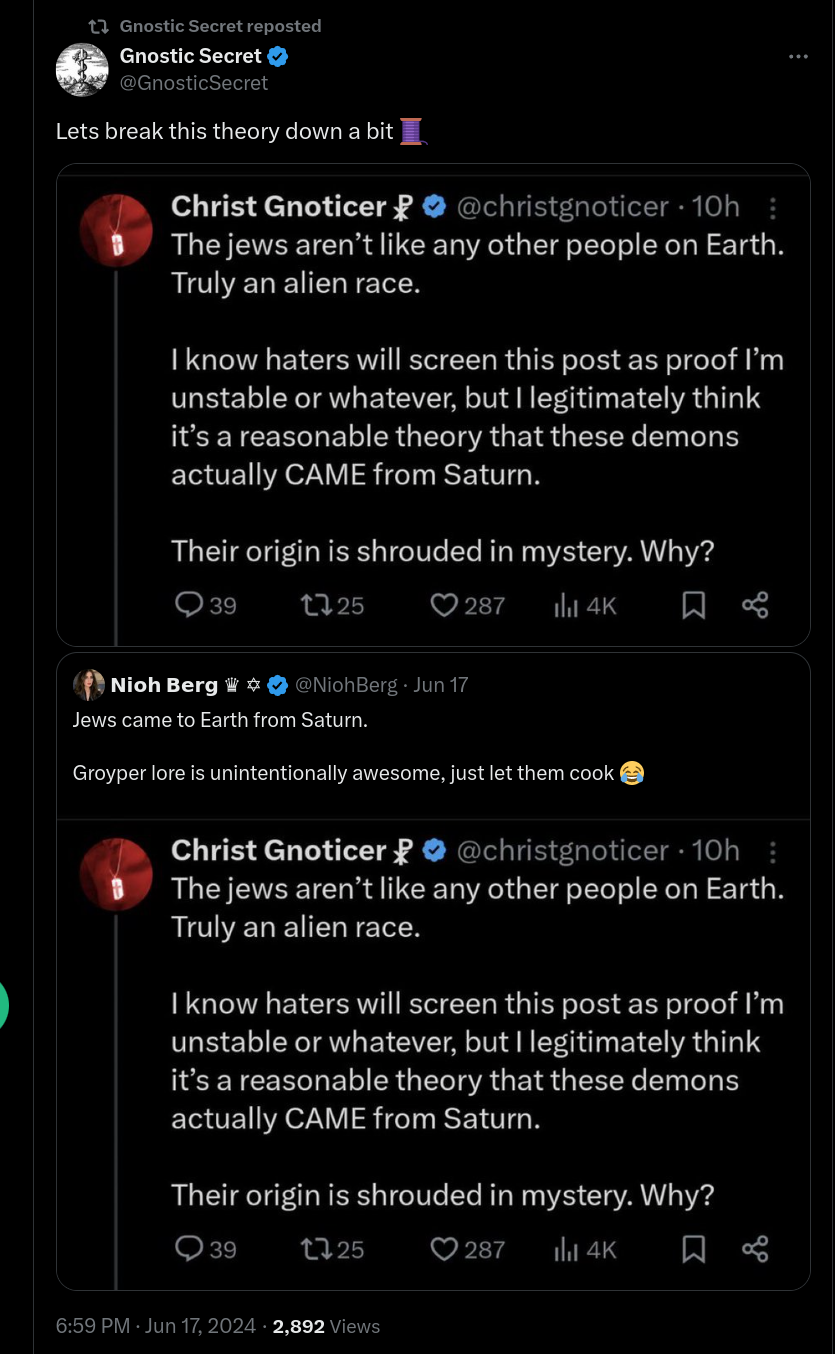Click the vertical dots in top embedded screenshot

point(772,208)
